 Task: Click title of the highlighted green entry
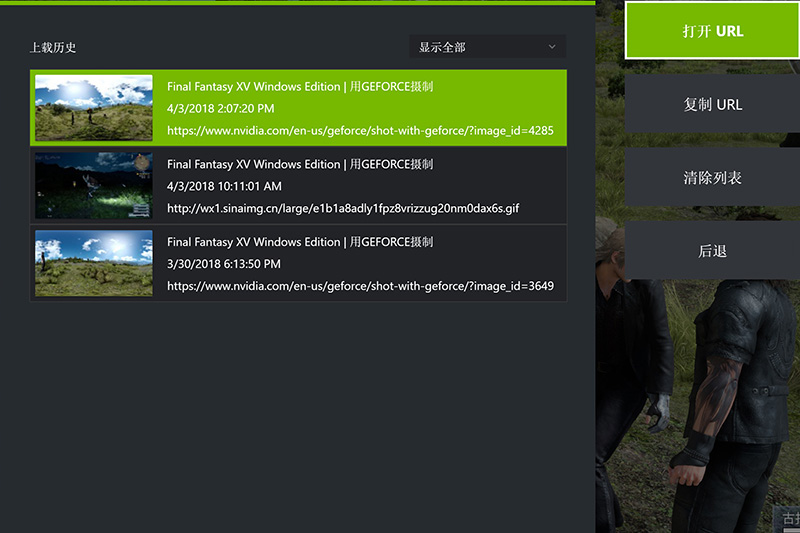click(300, 86)
